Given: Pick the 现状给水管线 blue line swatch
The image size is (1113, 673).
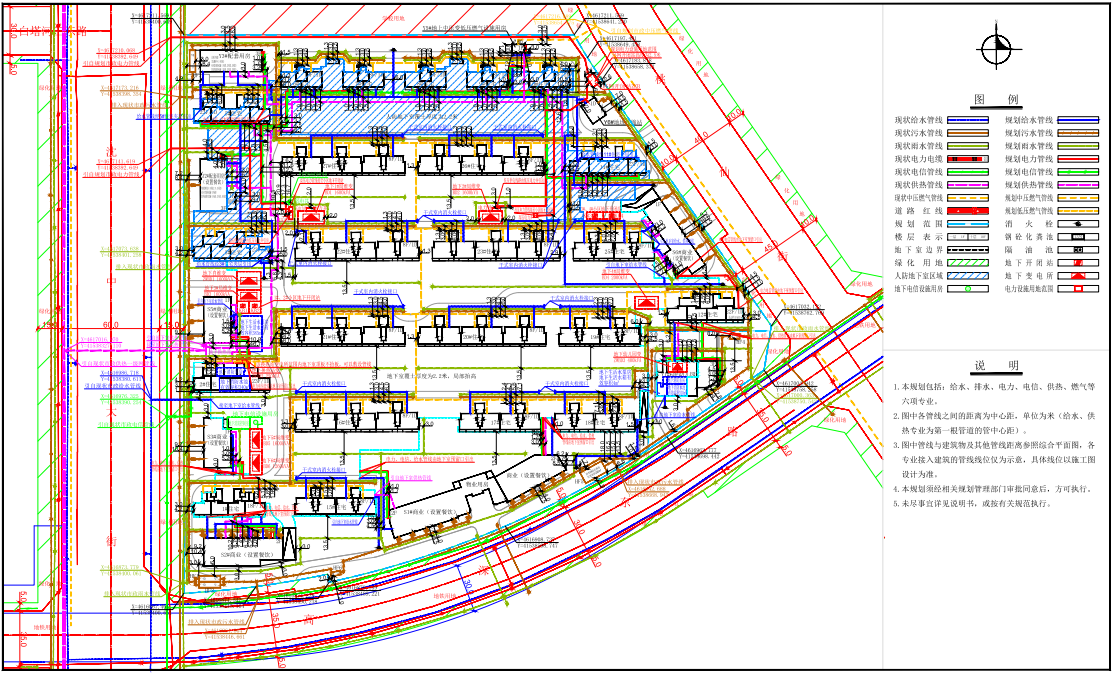Looking at the screenshot, I should click(x=968, y=120).
